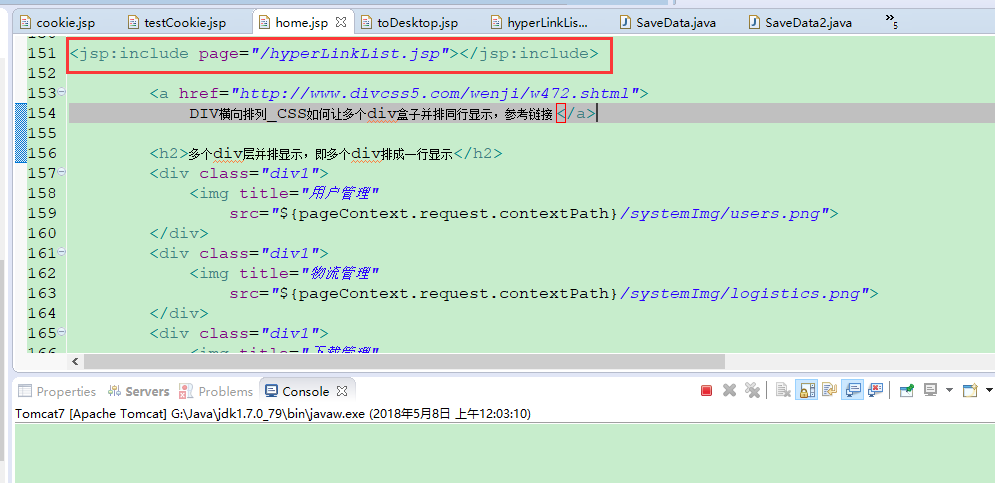The height and width of the screenshot is (483, 995).
Task: Toggle show console on standard error change
Action: [875, 390]
